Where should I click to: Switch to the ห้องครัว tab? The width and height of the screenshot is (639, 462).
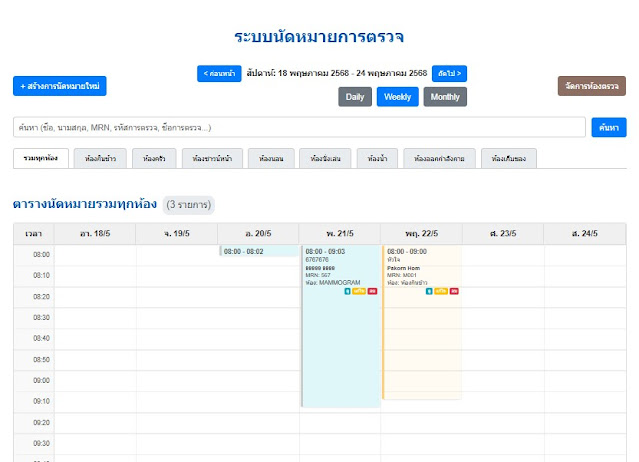click(x=155, y=158)
